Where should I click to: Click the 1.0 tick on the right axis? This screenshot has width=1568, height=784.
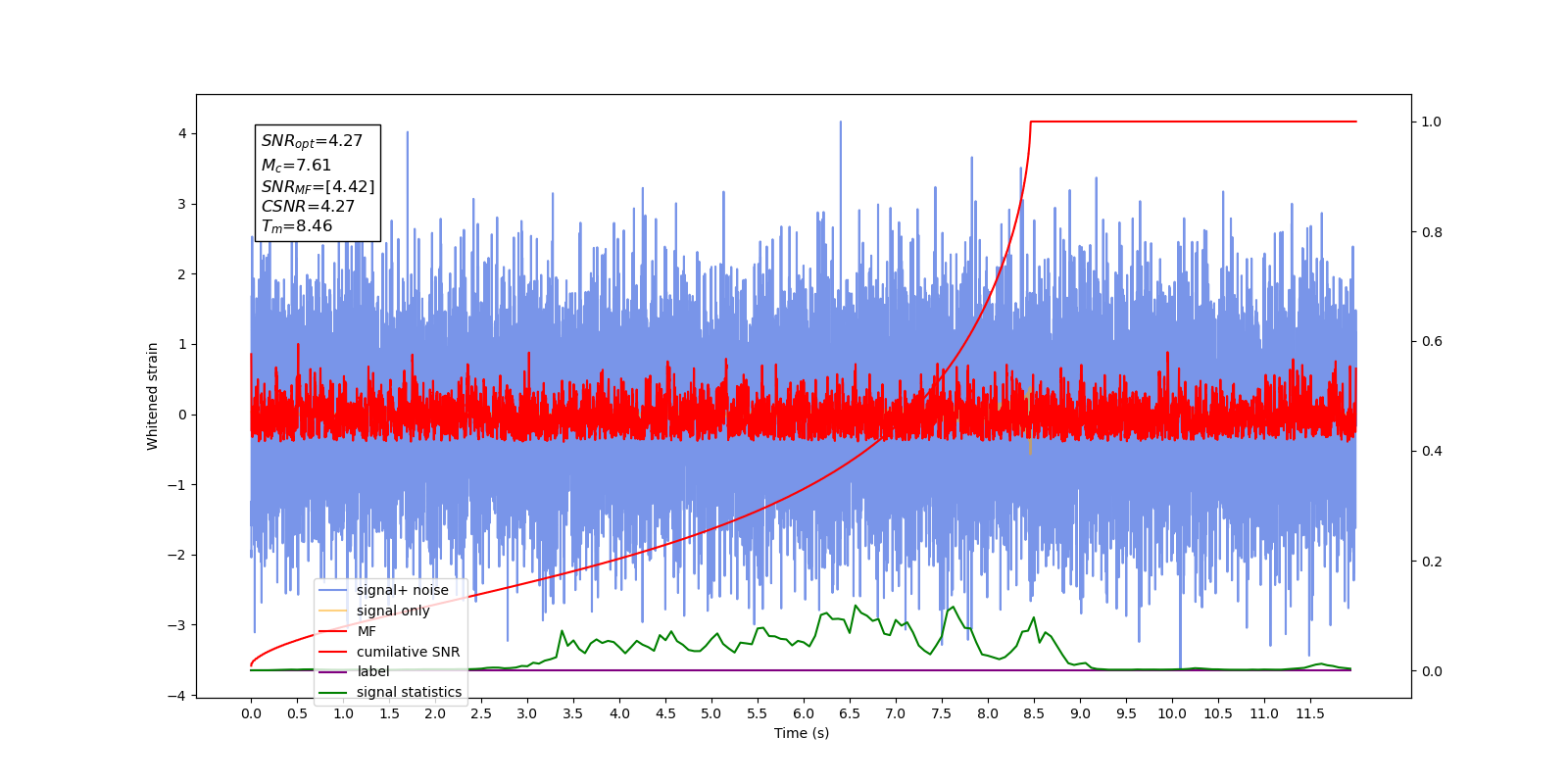point(1431,122)
